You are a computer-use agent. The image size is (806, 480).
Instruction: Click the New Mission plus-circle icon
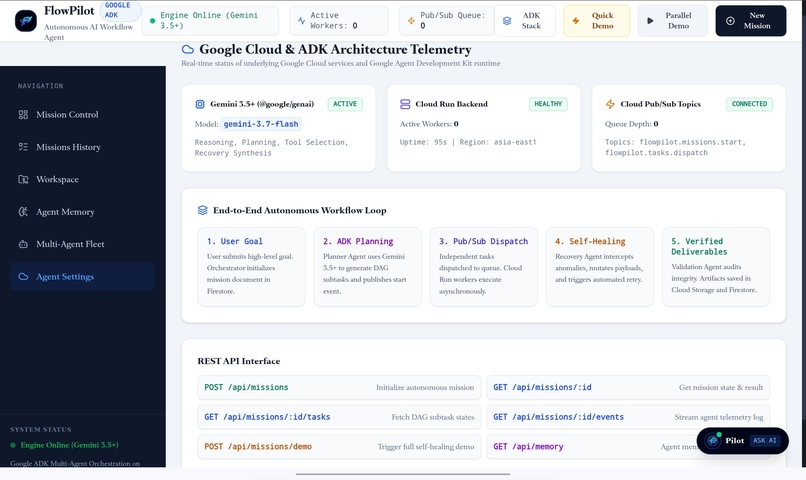pyautogui.click(x=730, y=21)
